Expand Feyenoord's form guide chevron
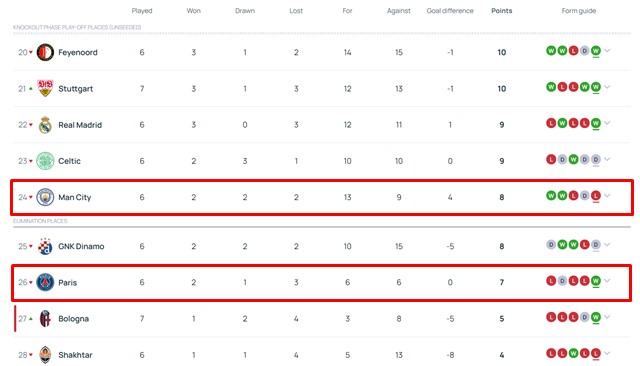 click(x=607, y=51)
